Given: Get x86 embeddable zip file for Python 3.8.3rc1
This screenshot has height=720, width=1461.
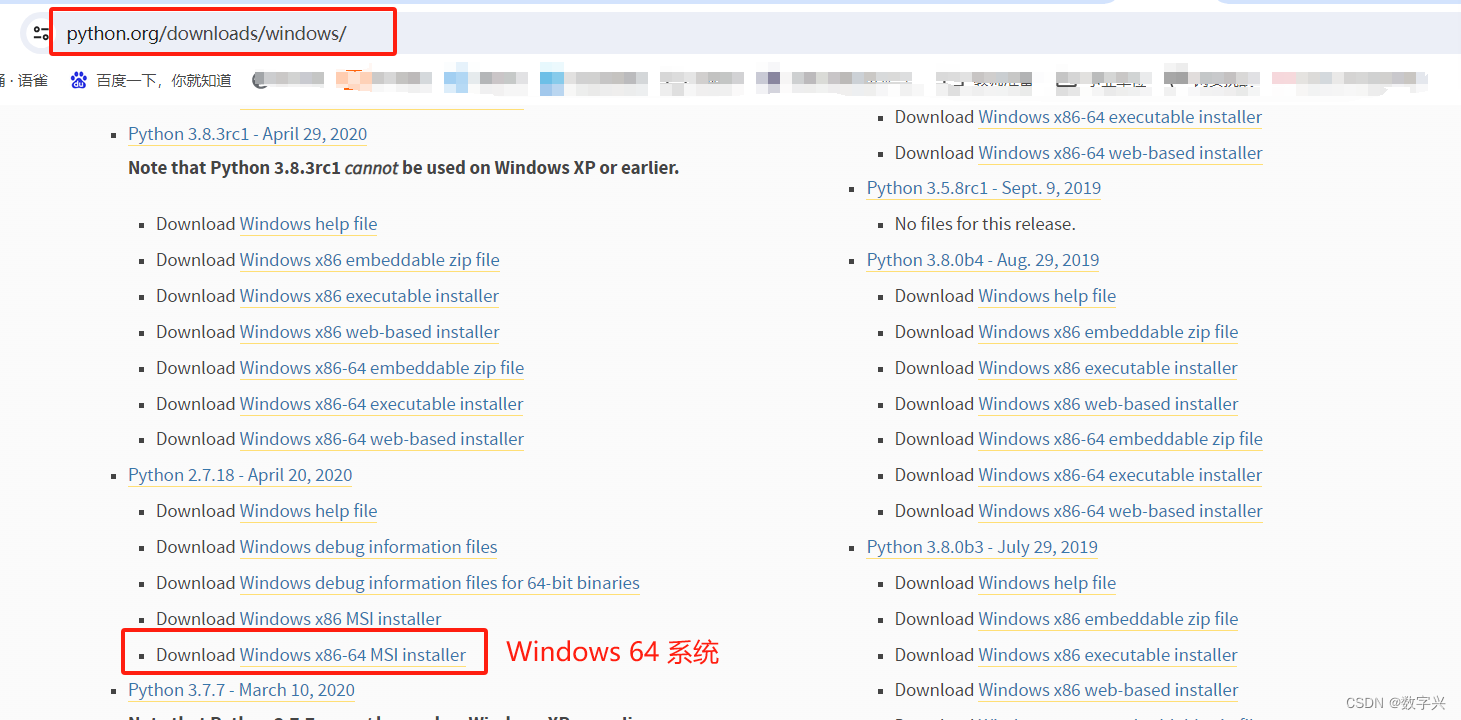Looking at the screenshot, I should pyautogui.click(x=370, y=260).
